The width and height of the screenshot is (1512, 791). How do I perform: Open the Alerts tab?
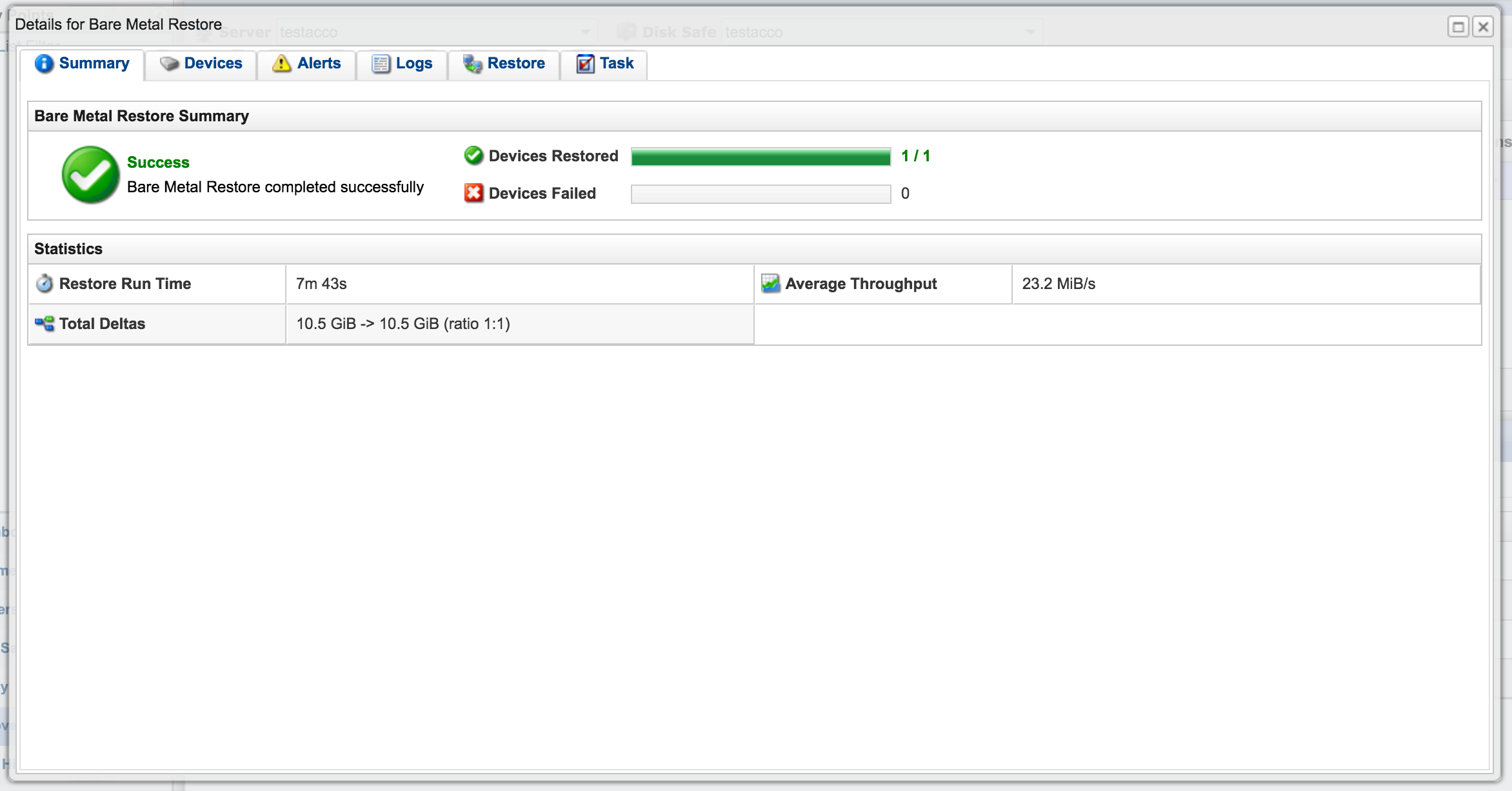tap(319, 64)
